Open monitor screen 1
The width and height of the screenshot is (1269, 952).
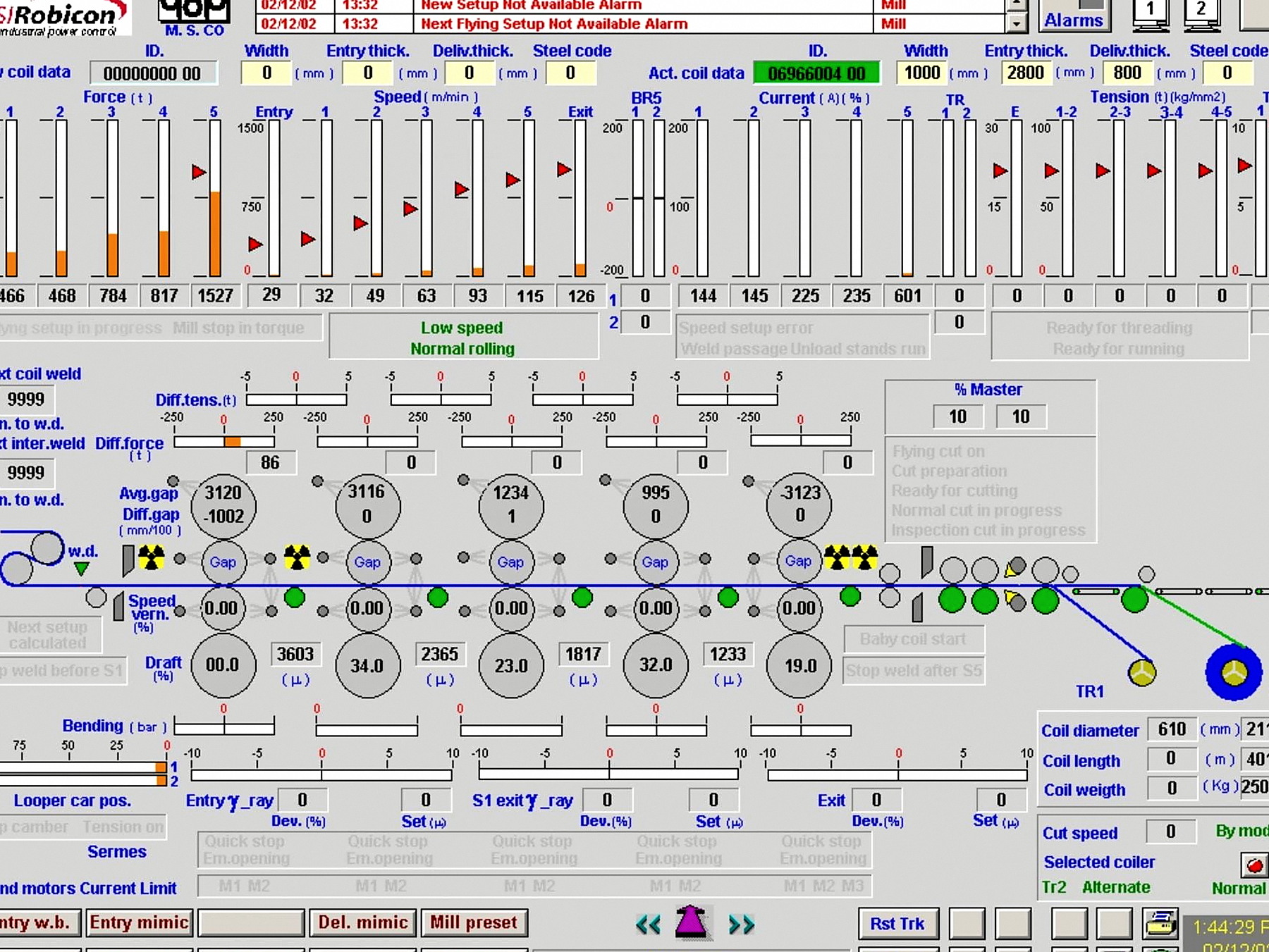click(x=1151, y=14)
